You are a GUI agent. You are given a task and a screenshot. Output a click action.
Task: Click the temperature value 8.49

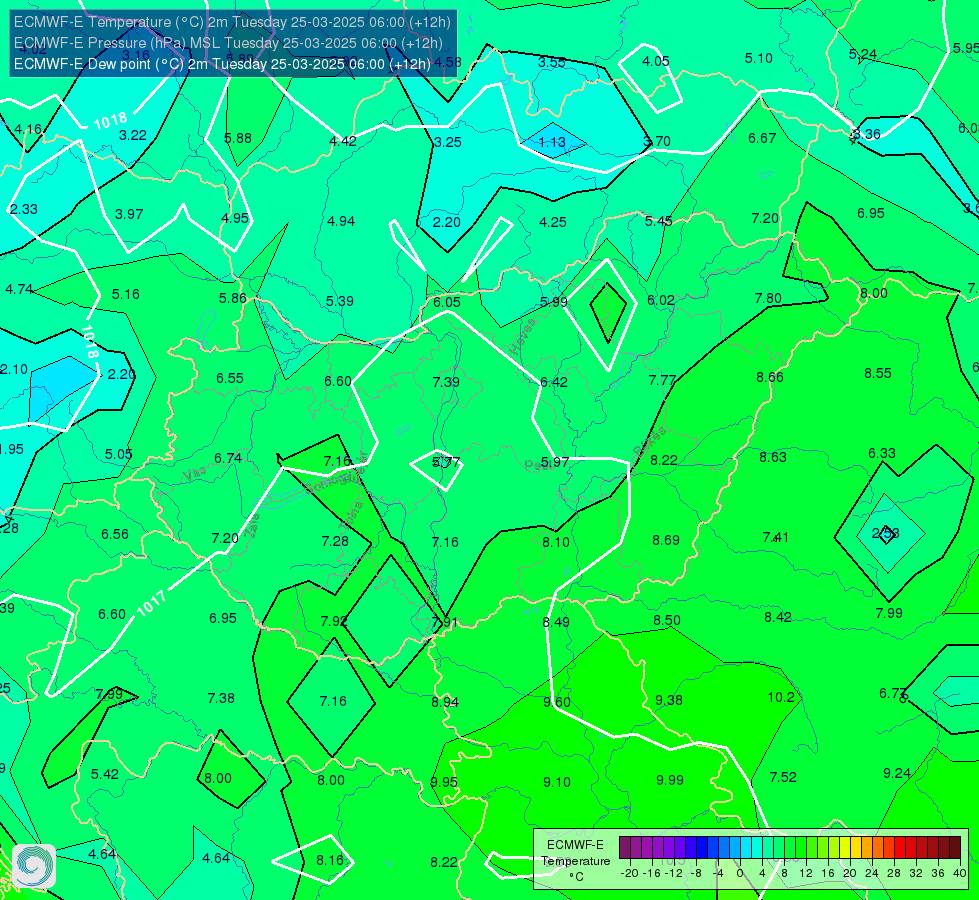click(x=556, y=622)
